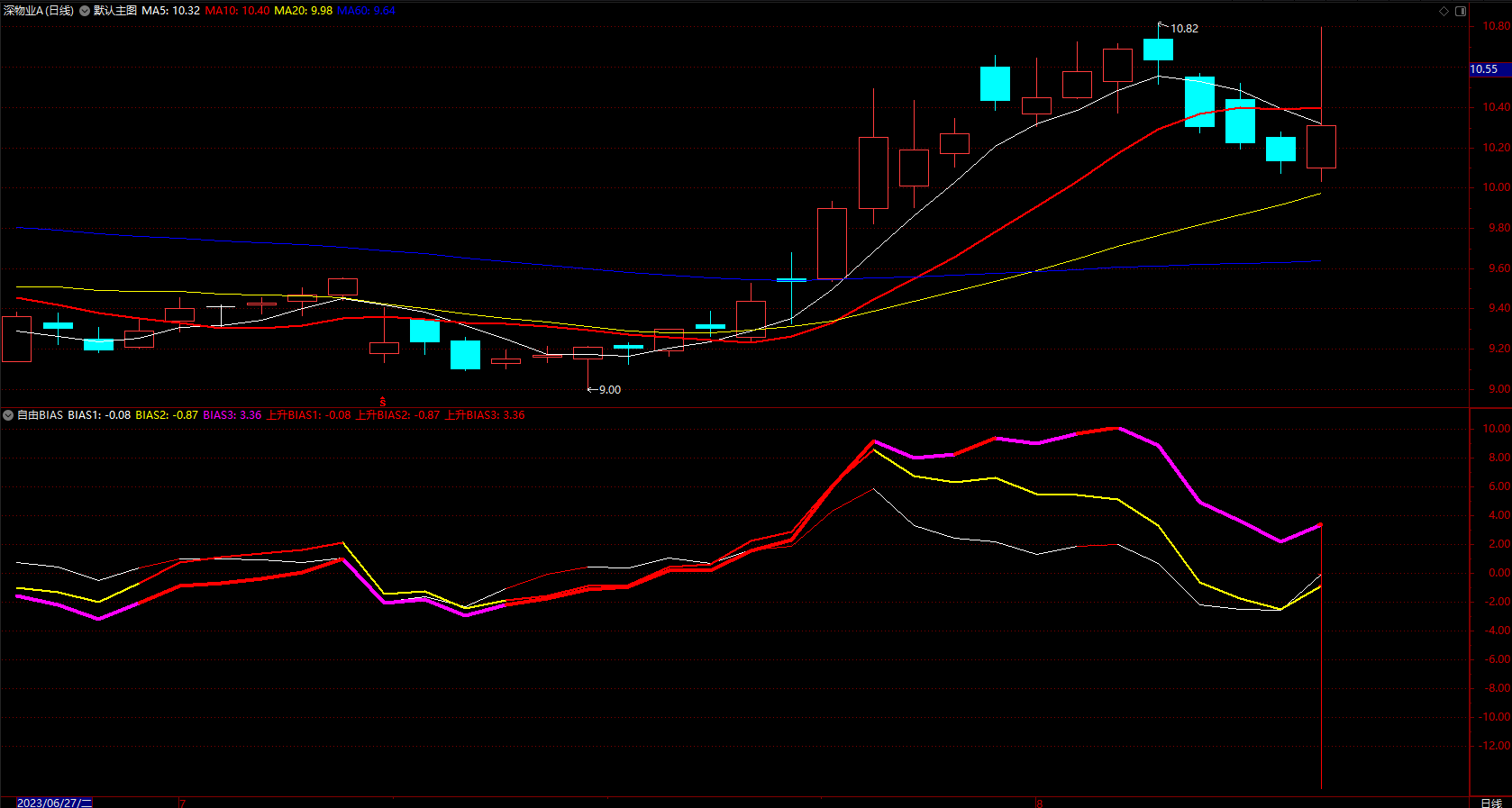Click the 9.00 low price label
This screenshot has height=808, width=1512.
point(610,390)
